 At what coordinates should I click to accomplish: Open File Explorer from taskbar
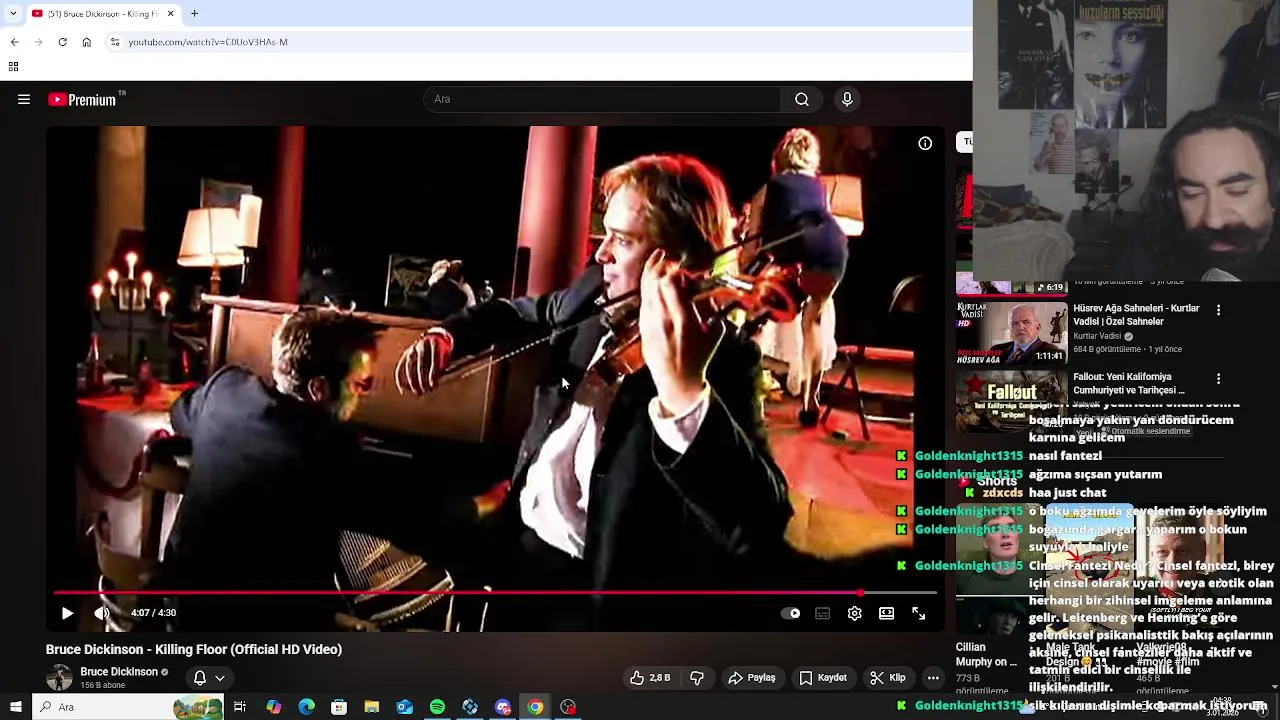coord(372,707)
